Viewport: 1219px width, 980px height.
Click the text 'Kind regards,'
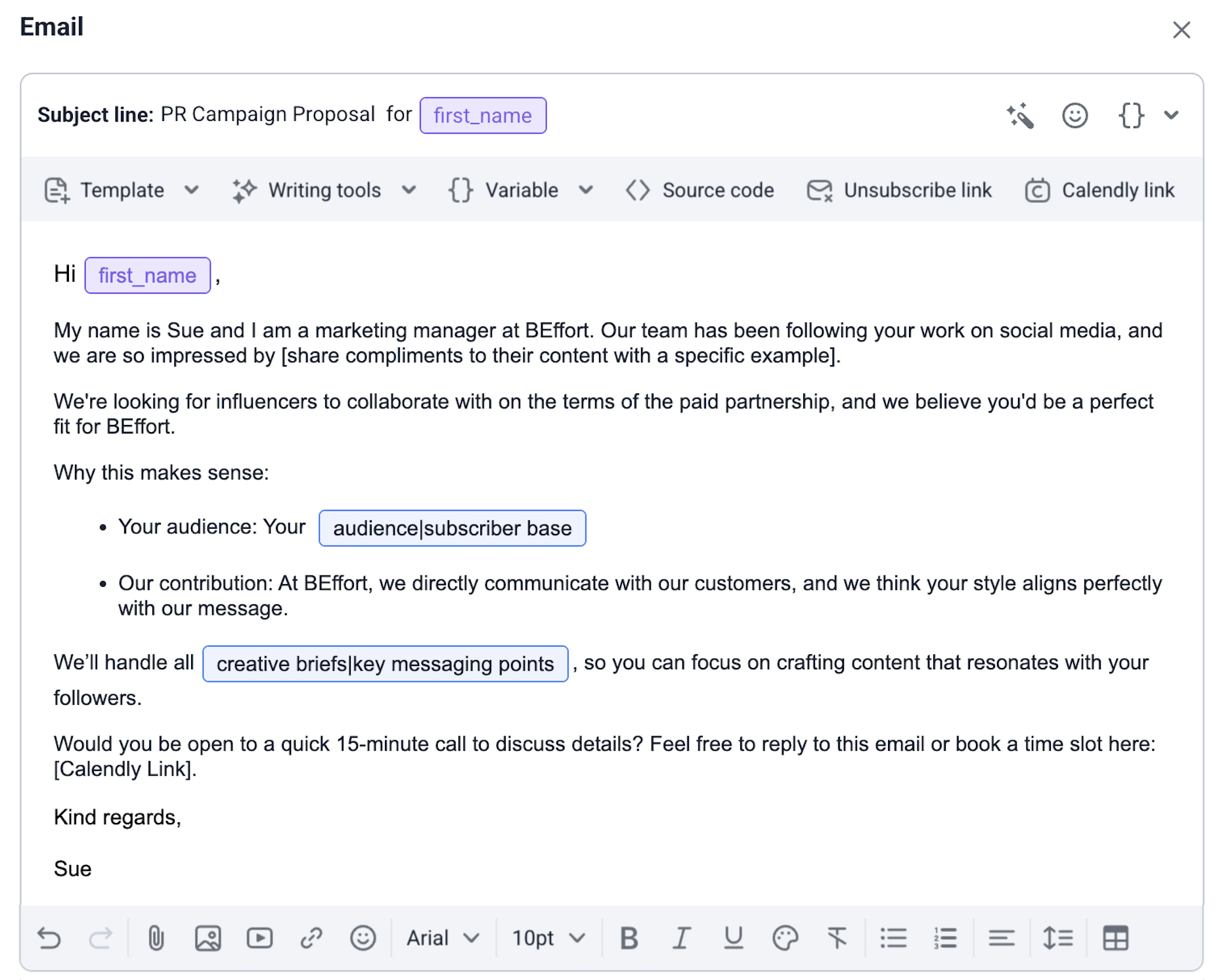[x=118, y=817]
